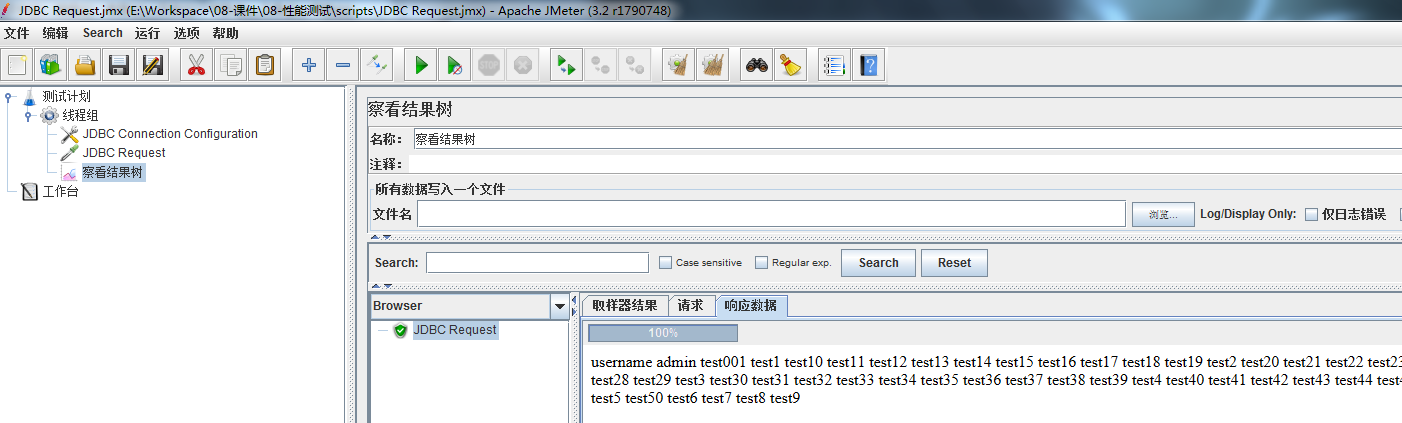Click the Copy icon in toolbar

230,66
